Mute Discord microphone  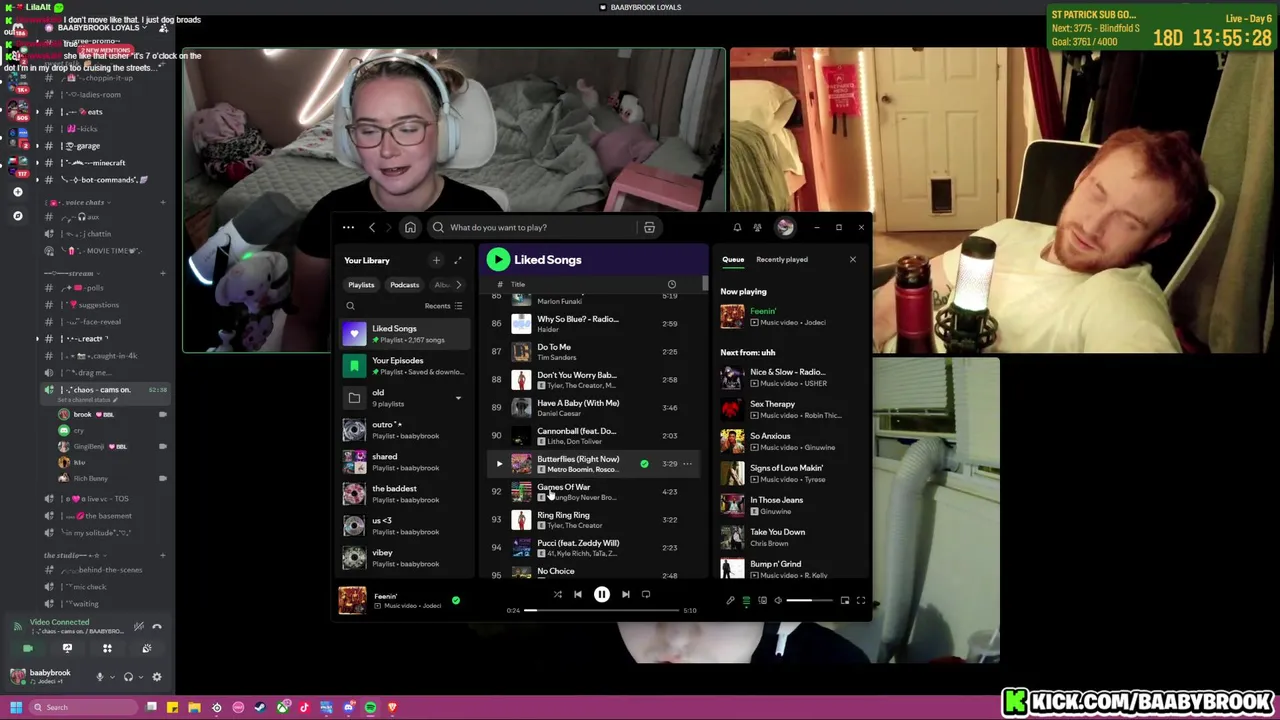[99, 677]
